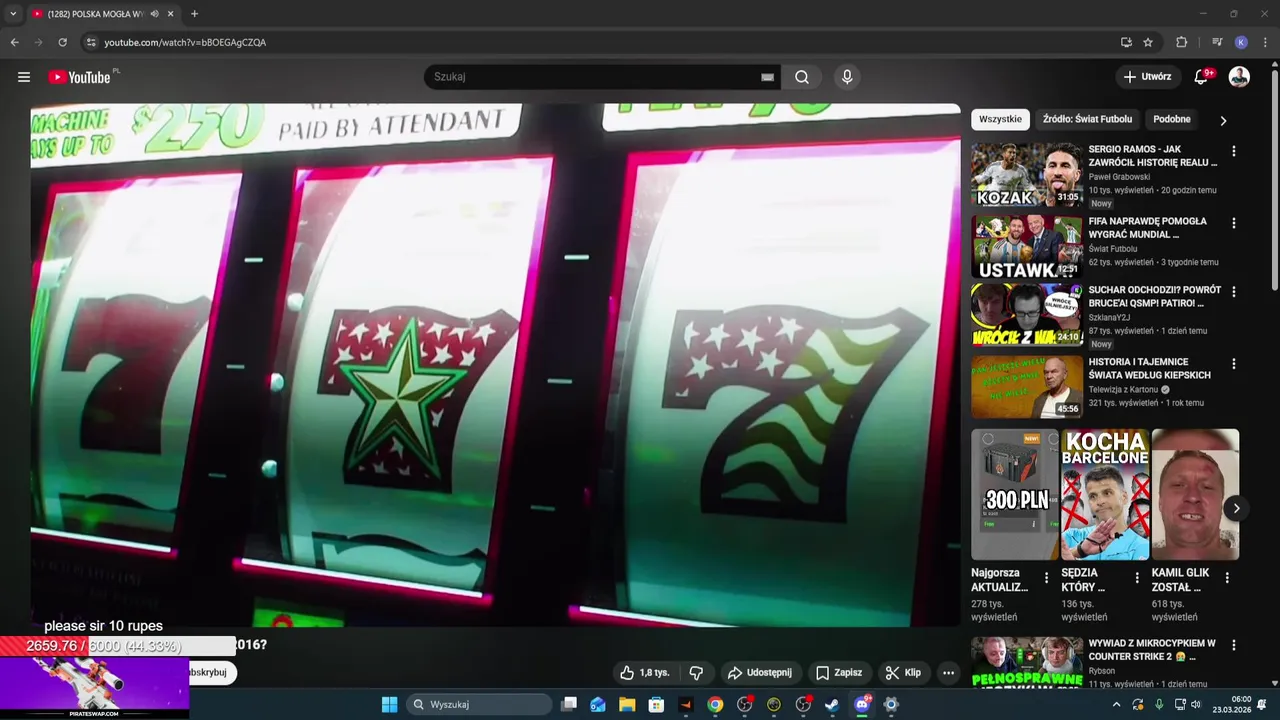Expand the Chrome tab search dropdown

tap(13, 14)
